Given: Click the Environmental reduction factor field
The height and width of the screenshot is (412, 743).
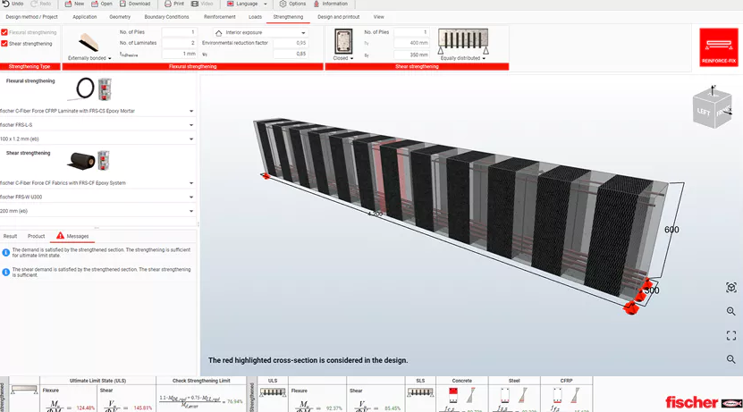Looking at the screenshot, I should point(289,44).
